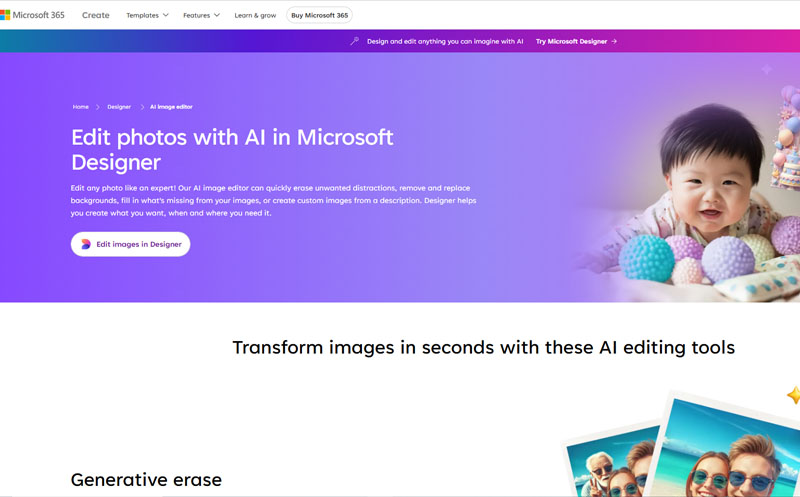Open the Create menu item

tap(96, 15)
